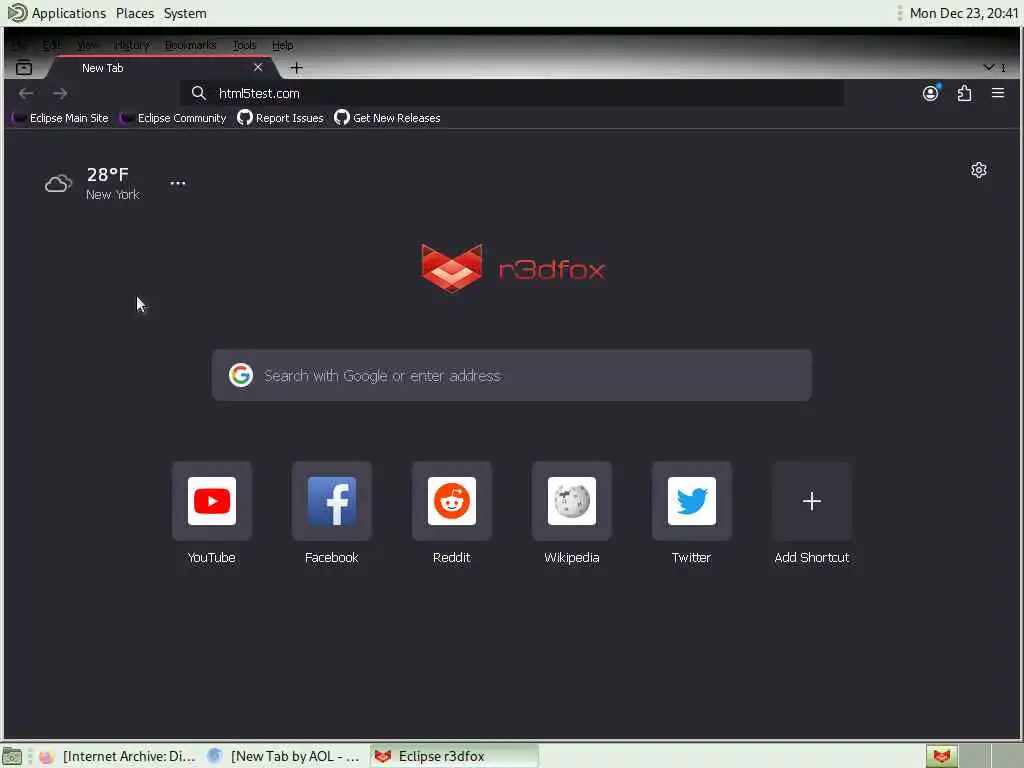Screen dimensions: 1024x768
Task: Open the Edit menu
Action: click(x=51, y=45)
